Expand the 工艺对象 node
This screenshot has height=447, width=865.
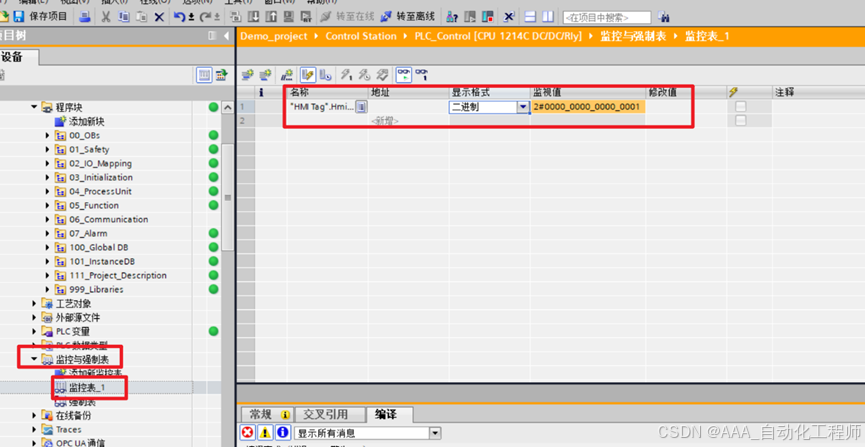coord(34,304)
